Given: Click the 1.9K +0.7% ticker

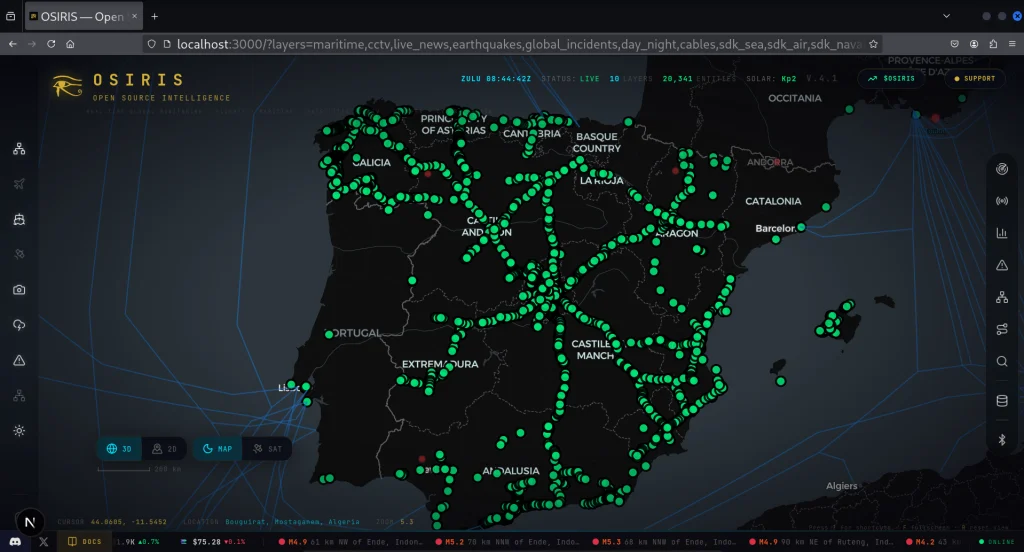Looking at the screenshot, I should [138, 542].
